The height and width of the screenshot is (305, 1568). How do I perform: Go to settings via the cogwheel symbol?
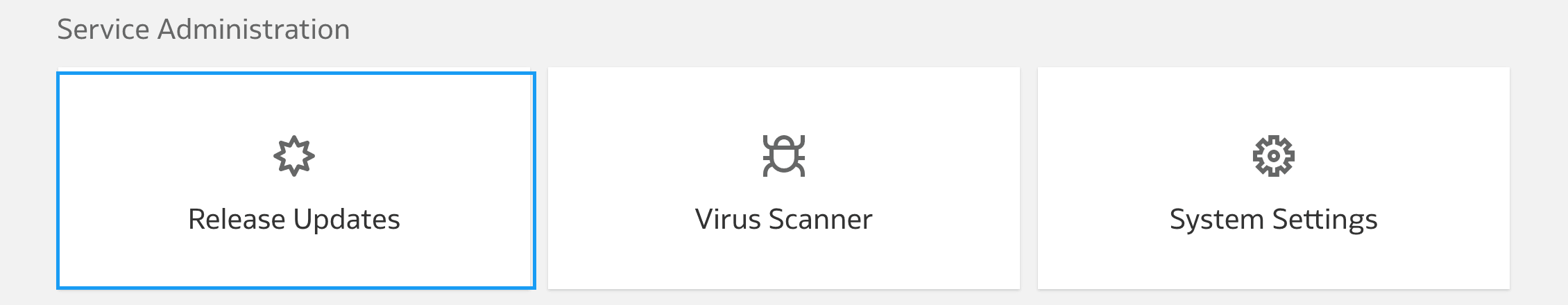coord(1274,156)
